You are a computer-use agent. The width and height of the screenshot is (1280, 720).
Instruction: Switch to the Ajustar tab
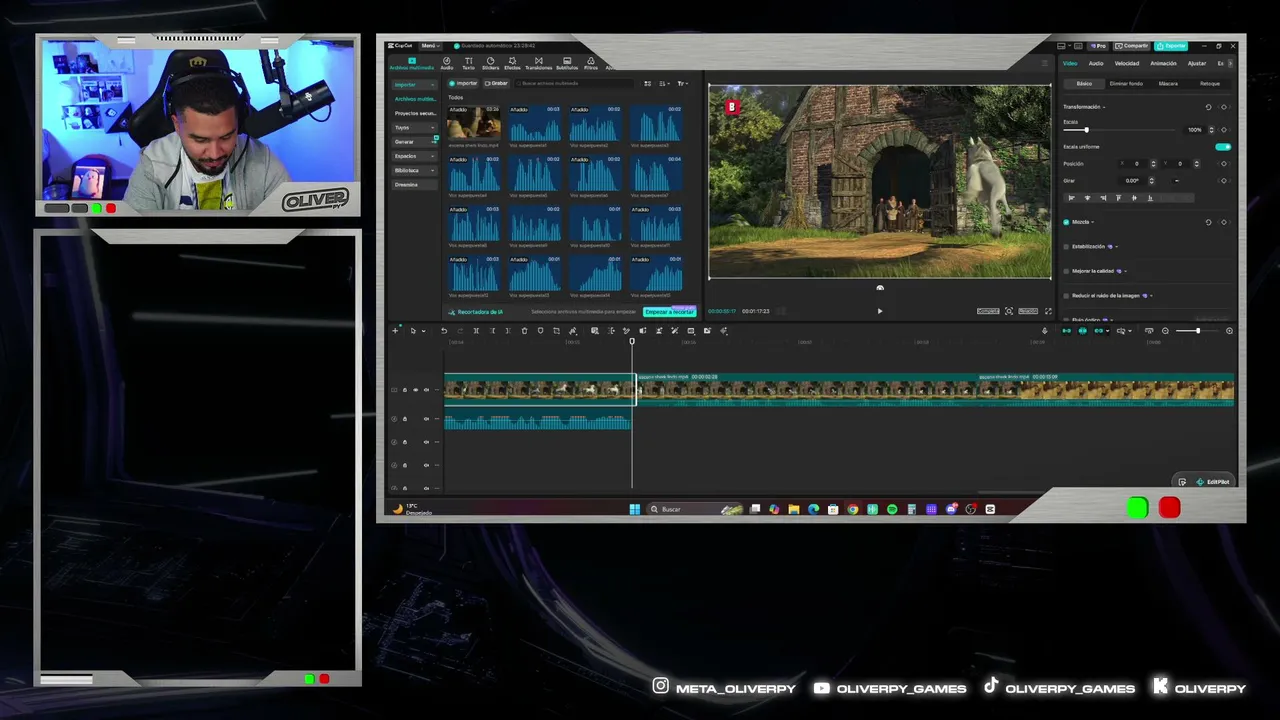pos(1197,63)
